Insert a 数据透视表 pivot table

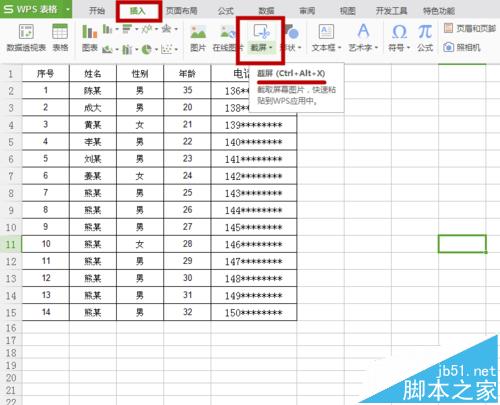click(x=26, y=38)
